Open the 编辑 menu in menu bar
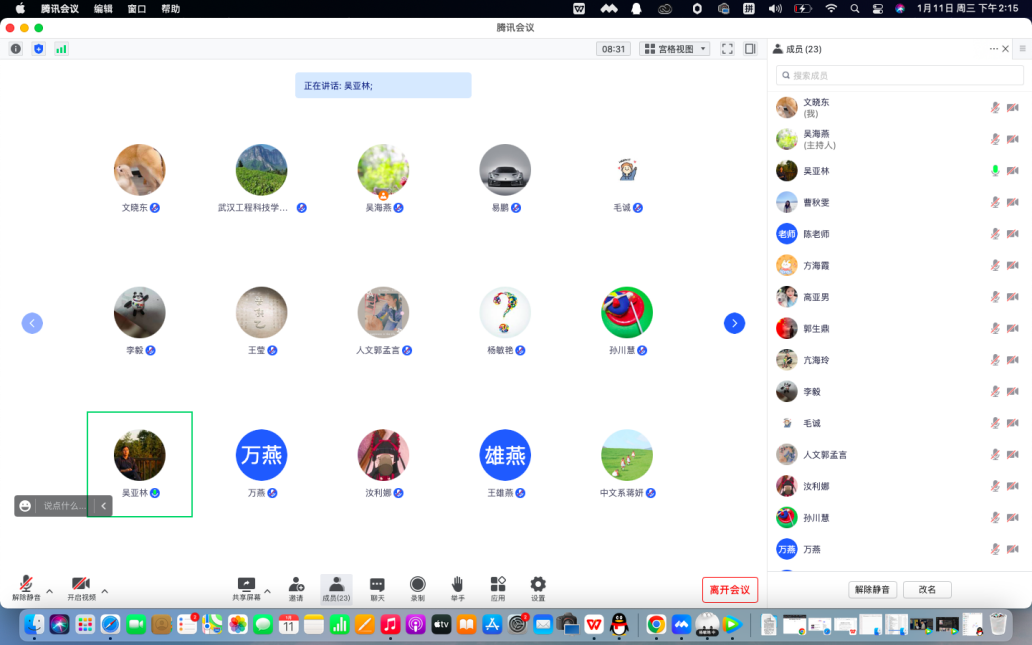The image size is (1032, 645). coord(103,9)
